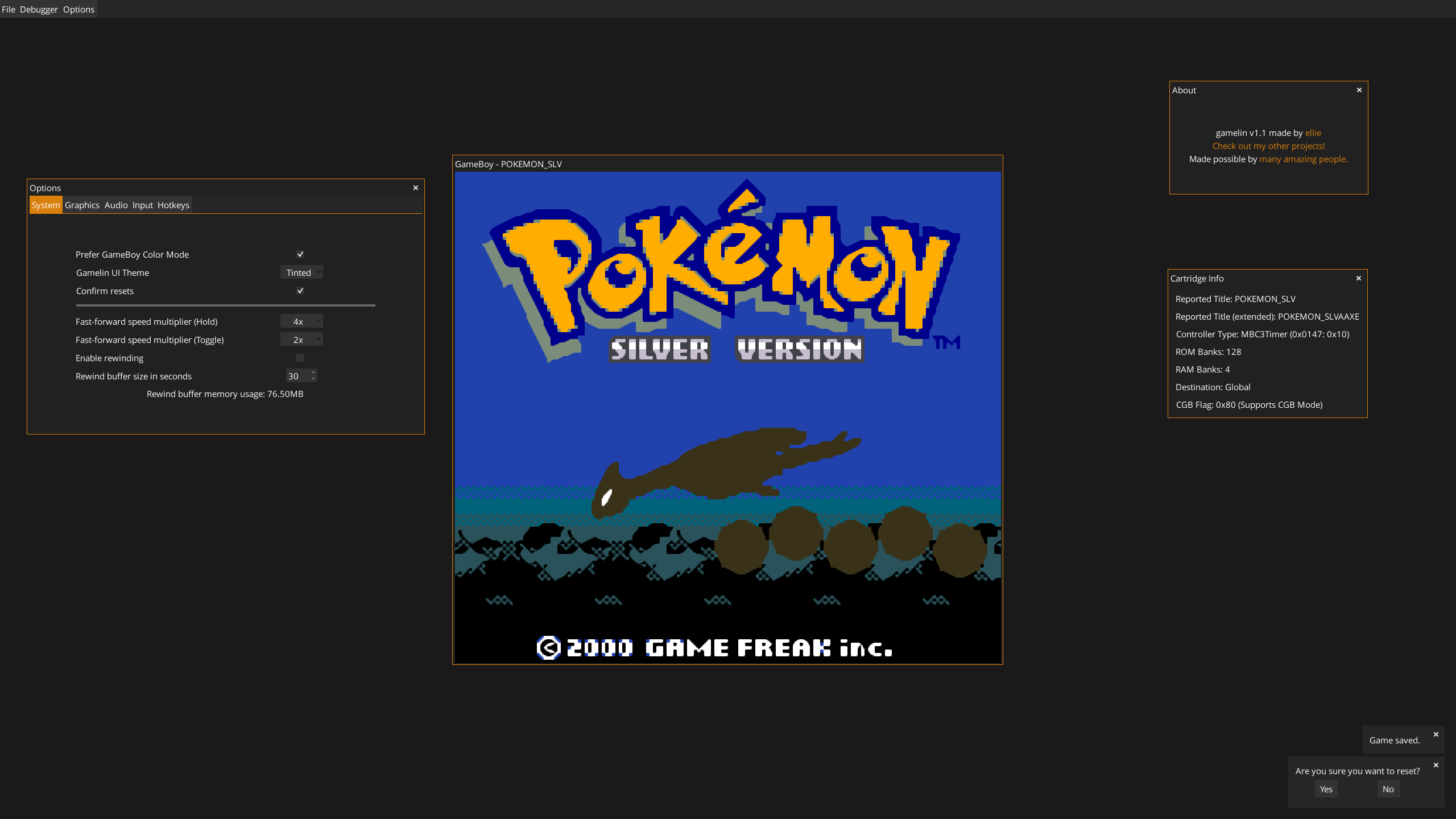Viewport: 1456px width, 819px height.
Task: Click the ellie author link
Action: coord(1313,133)
